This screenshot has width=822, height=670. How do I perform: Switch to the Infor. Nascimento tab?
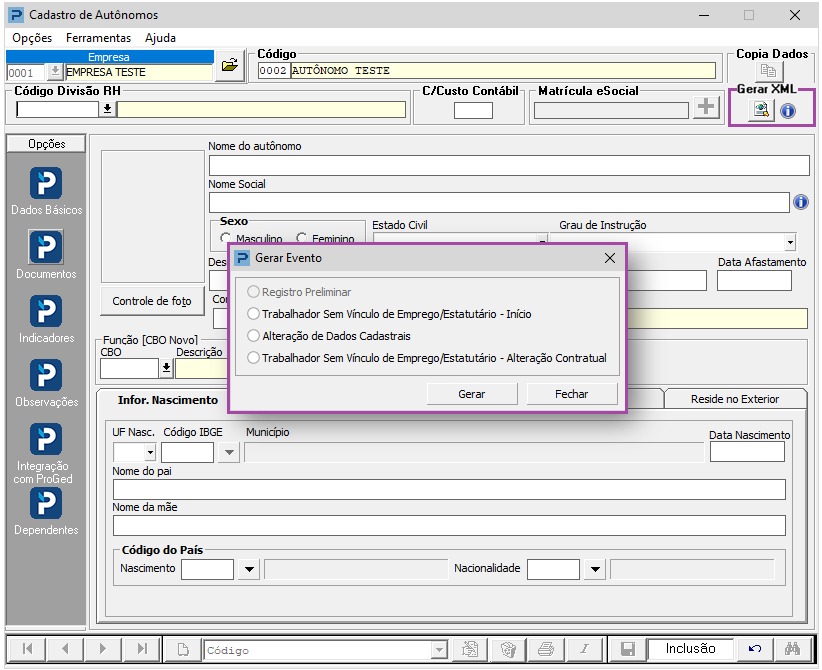tap(168, 400)
